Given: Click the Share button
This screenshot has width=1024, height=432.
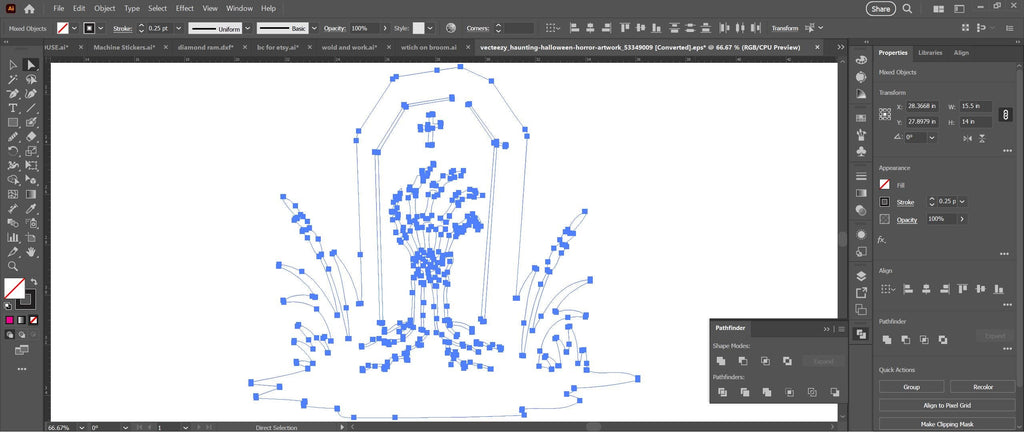Looking at the screenshot, I should (x=880, y=9).
